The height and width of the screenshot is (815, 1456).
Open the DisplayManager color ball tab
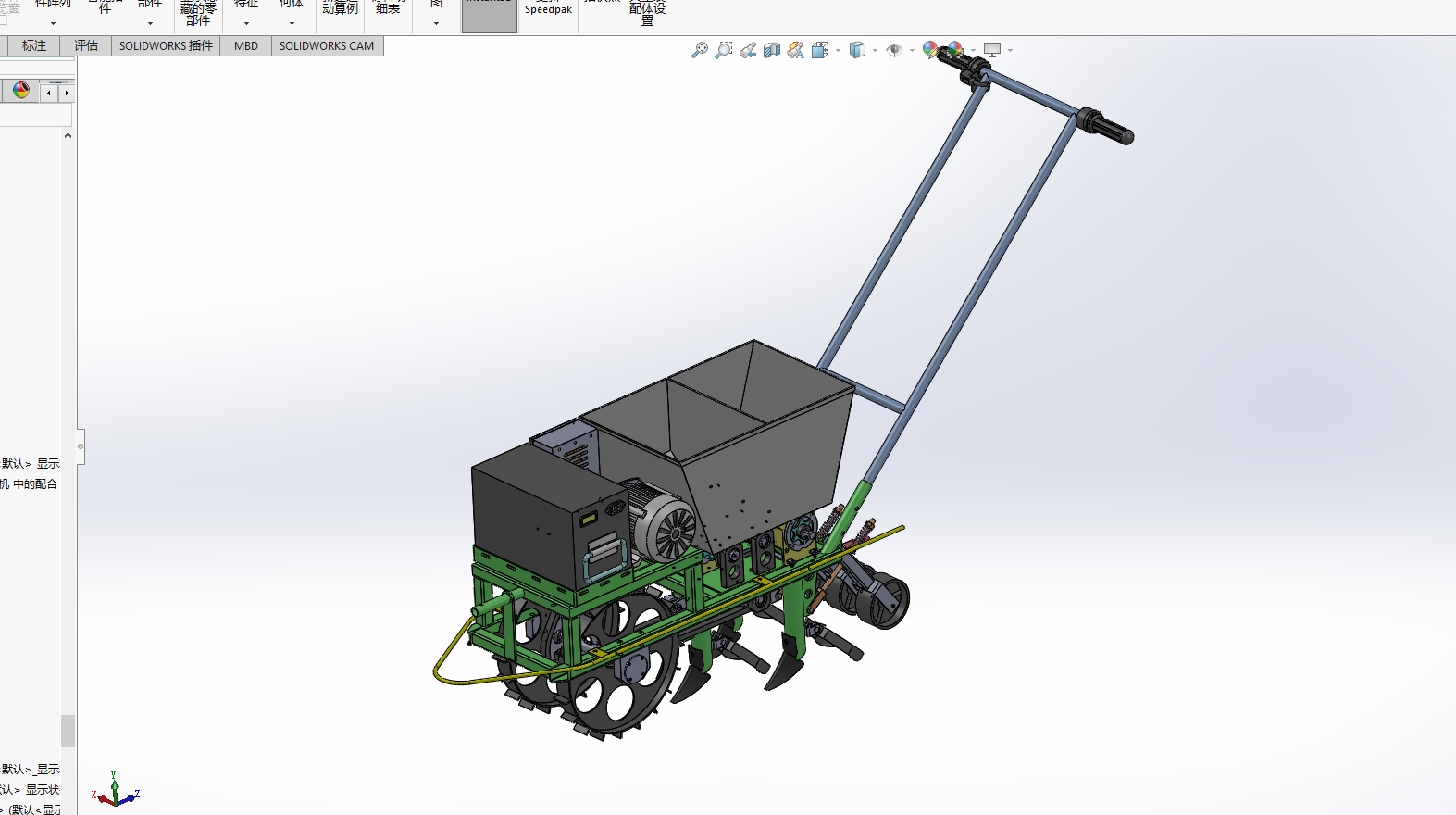click(21, 90)
